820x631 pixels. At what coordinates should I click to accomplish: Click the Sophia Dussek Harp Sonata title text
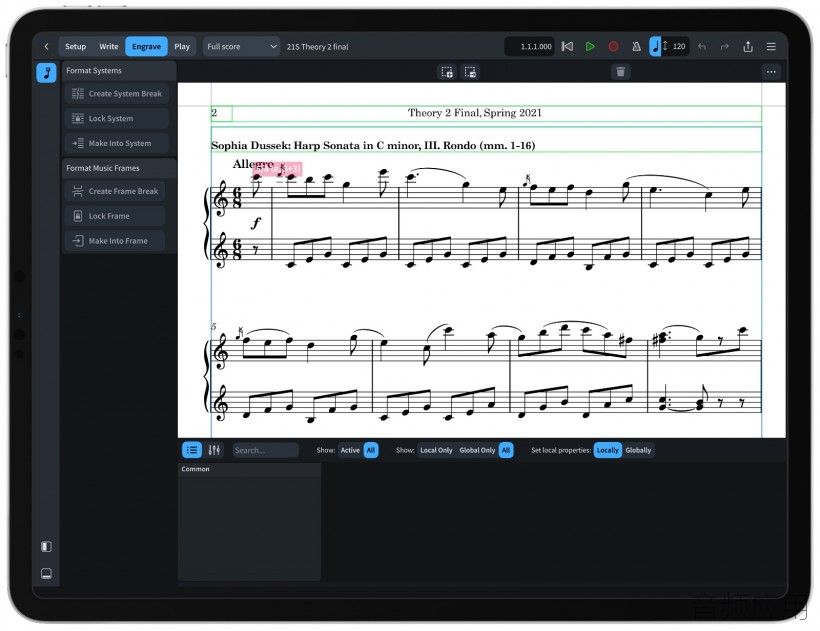pos(373,145)
